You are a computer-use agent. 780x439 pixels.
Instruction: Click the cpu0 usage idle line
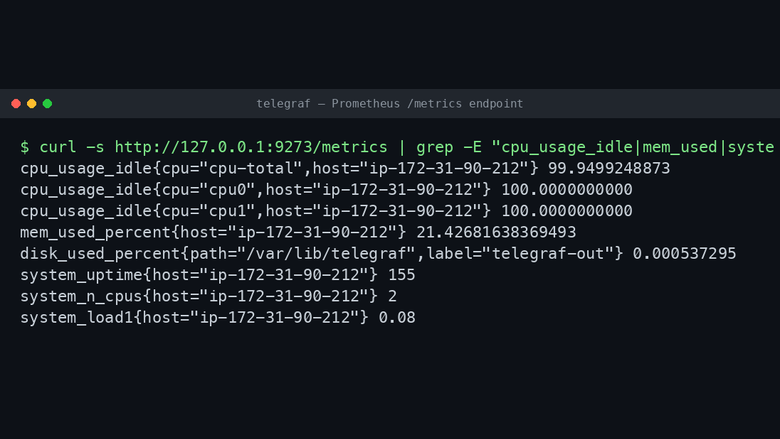point(326,189)
